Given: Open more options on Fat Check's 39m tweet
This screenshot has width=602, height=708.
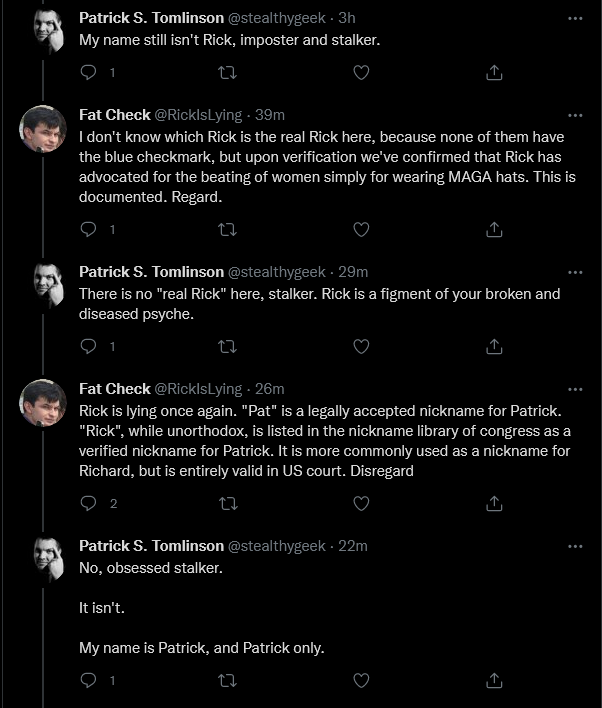Looking at the screenshot, I should [x=575, y=116].
